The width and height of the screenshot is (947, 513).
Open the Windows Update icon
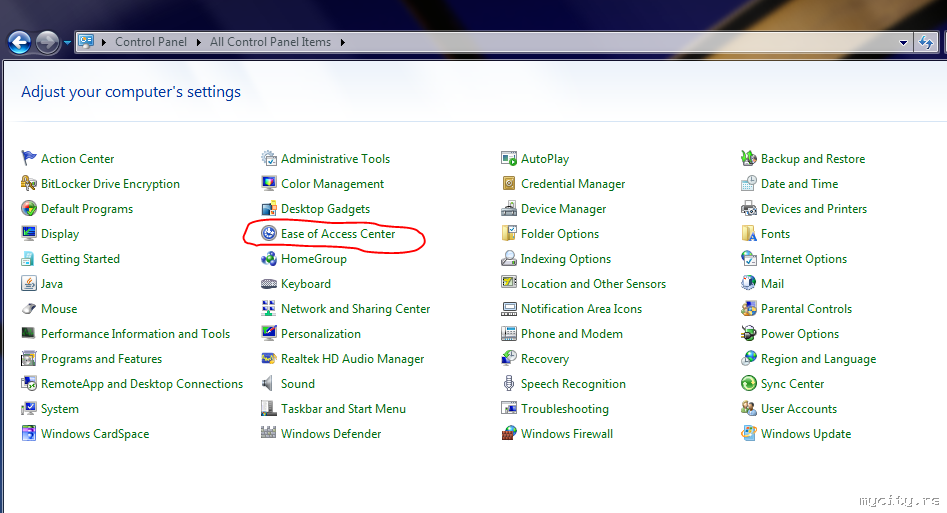pos(749,433)
